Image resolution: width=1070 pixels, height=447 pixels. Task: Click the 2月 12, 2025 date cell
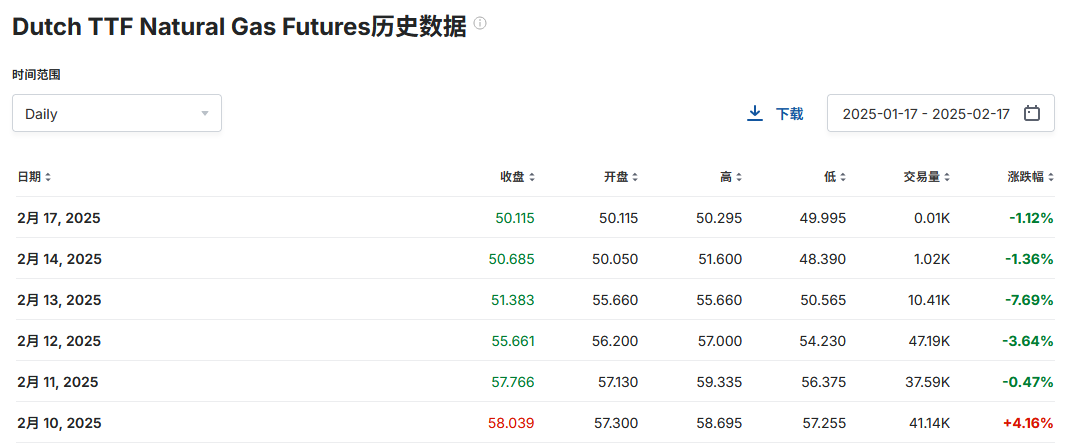tap(59, 341)
